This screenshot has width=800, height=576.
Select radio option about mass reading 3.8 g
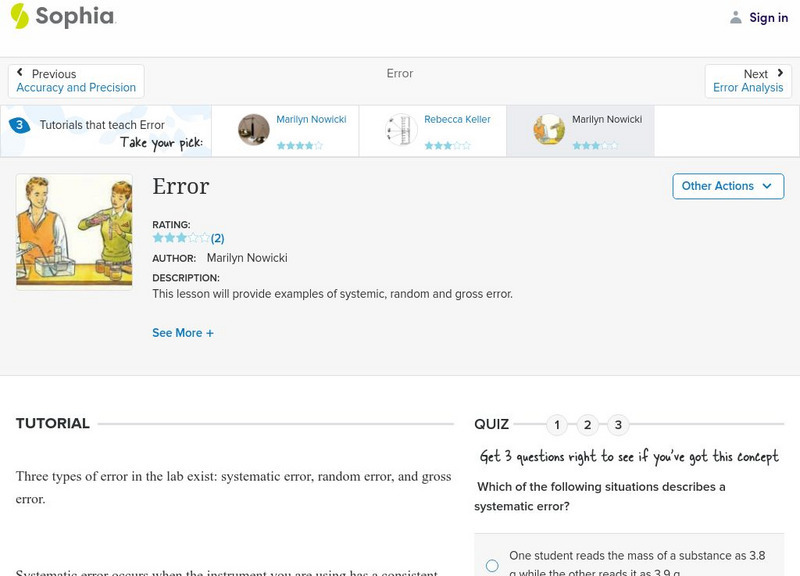tap(492, 565)
